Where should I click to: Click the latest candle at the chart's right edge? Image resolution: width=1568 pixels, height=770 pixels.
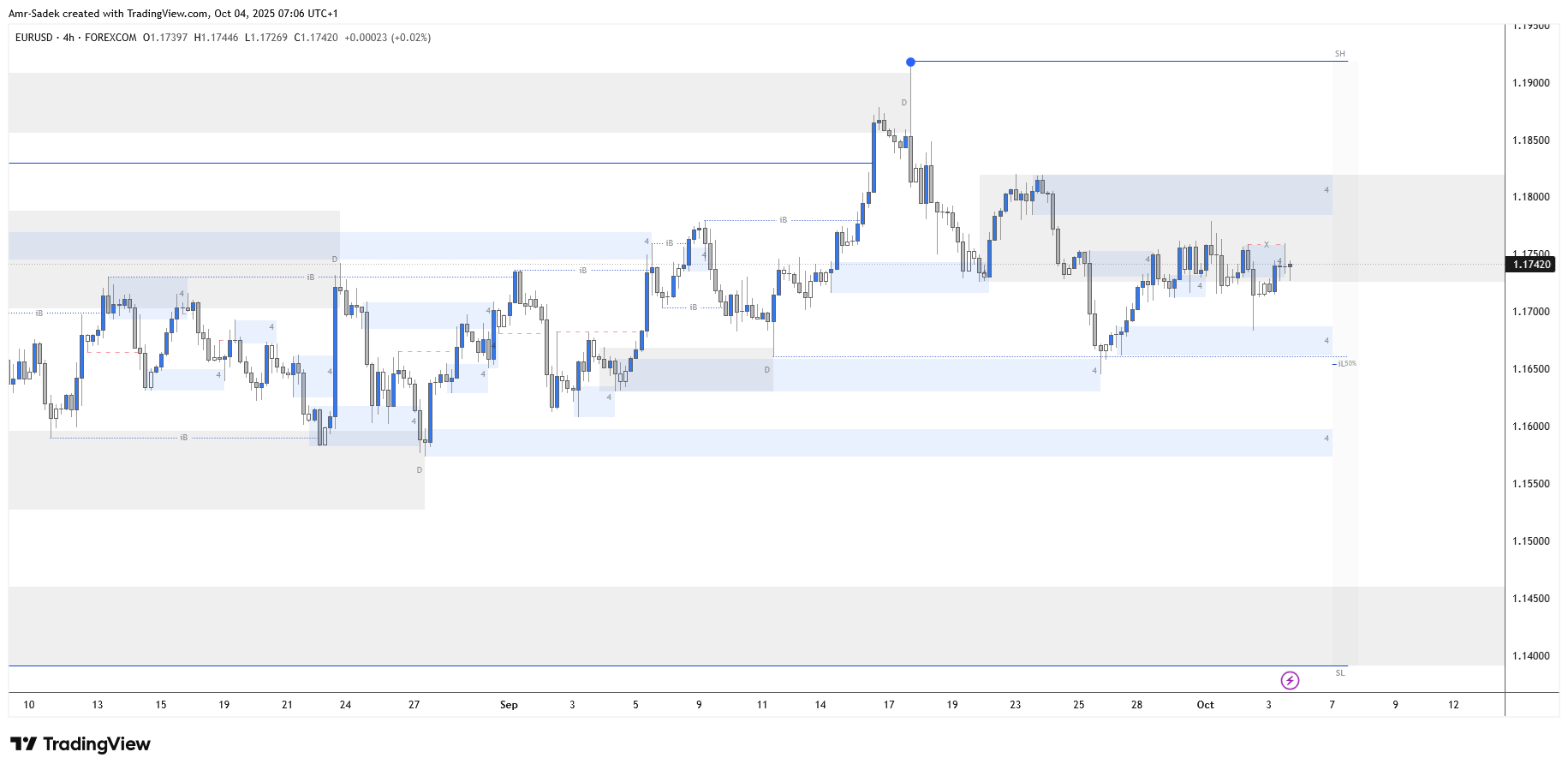tap(1290, 266)
